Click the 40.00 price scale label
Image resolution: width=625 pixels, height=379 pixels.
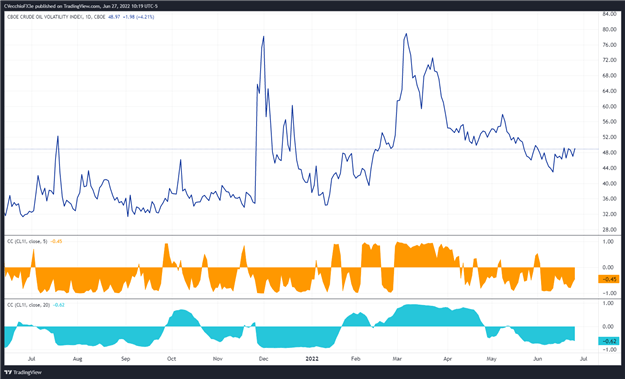click(610, 184)
